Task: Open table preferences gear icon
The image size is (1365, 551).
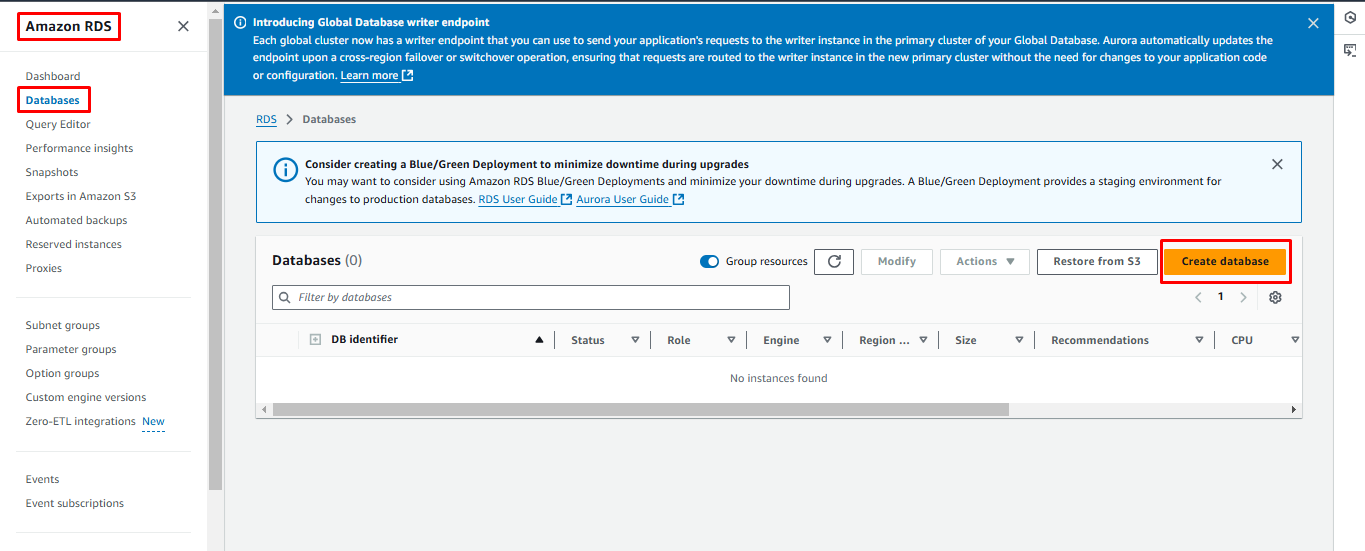Action: pos(1275,298)
